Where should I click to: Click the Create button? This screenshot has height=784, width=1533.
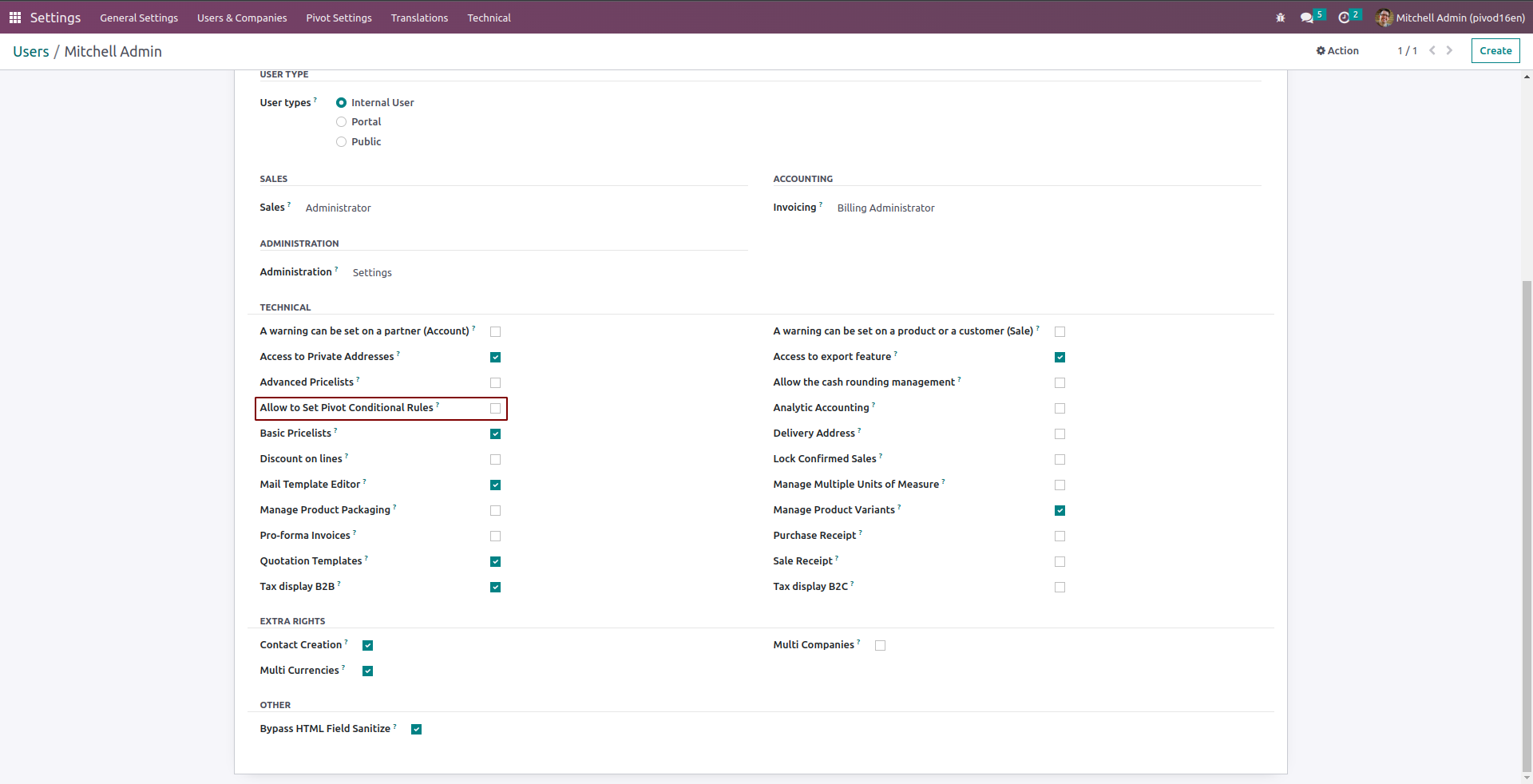click(x=1495, y=50)
